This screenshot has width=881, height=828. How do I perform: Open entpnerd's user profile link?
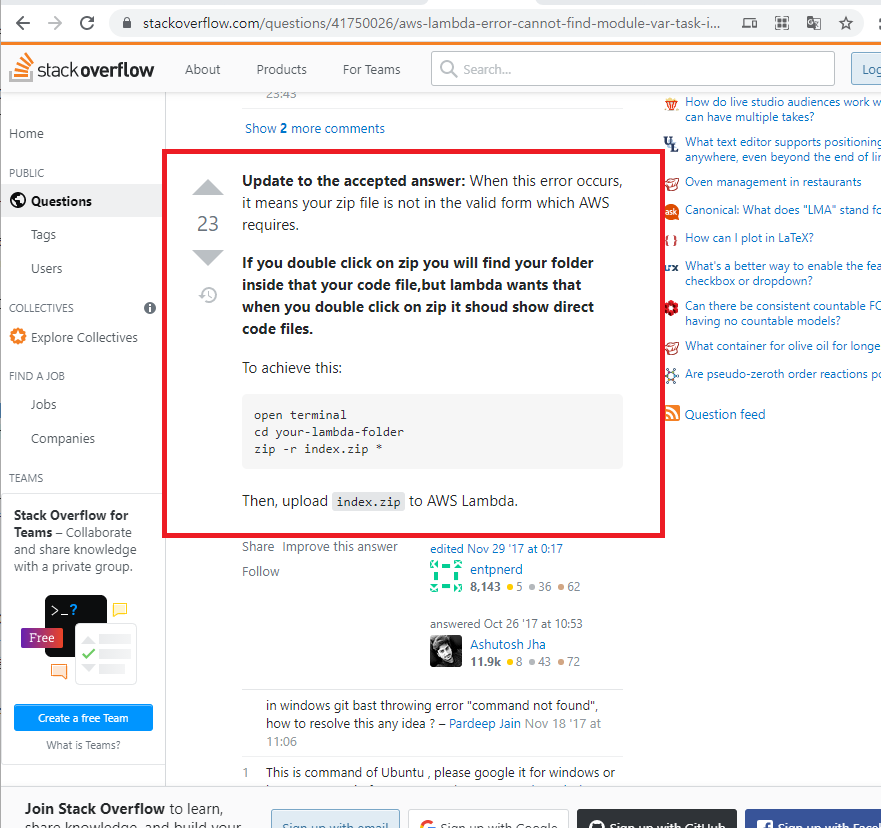[x=496, y=569]
